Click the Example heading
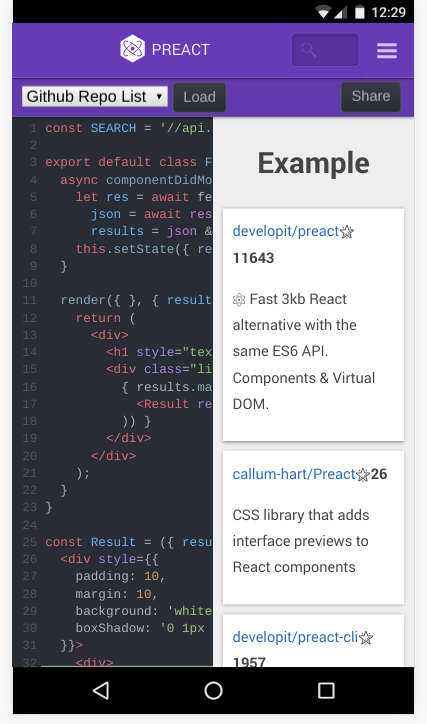Image resolution: width=427 pixels, height=724 pixels. 313,163
